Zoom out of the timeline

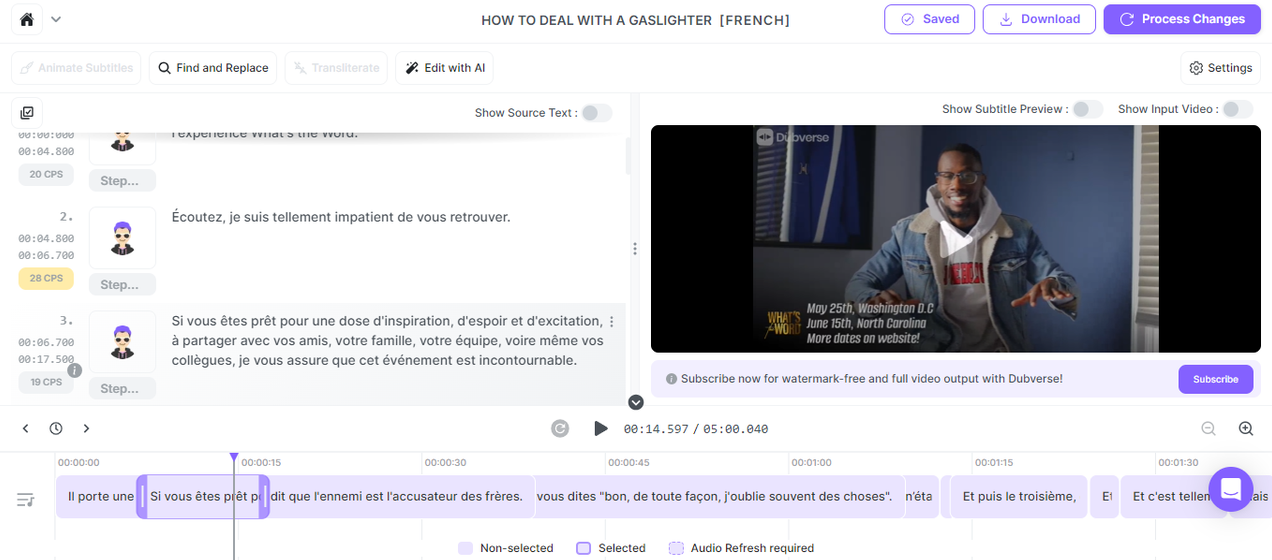(1208, 429)
